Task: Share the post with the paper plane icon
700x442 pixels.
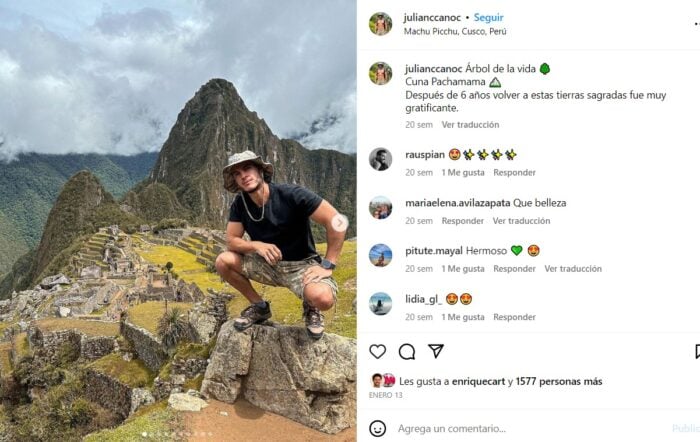Action: coord(436,351)
